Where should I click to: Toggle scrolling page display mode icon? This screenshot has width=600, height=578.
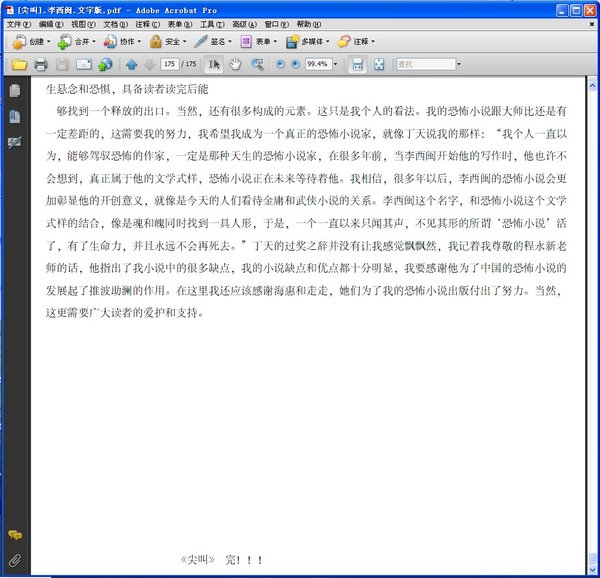357,64
